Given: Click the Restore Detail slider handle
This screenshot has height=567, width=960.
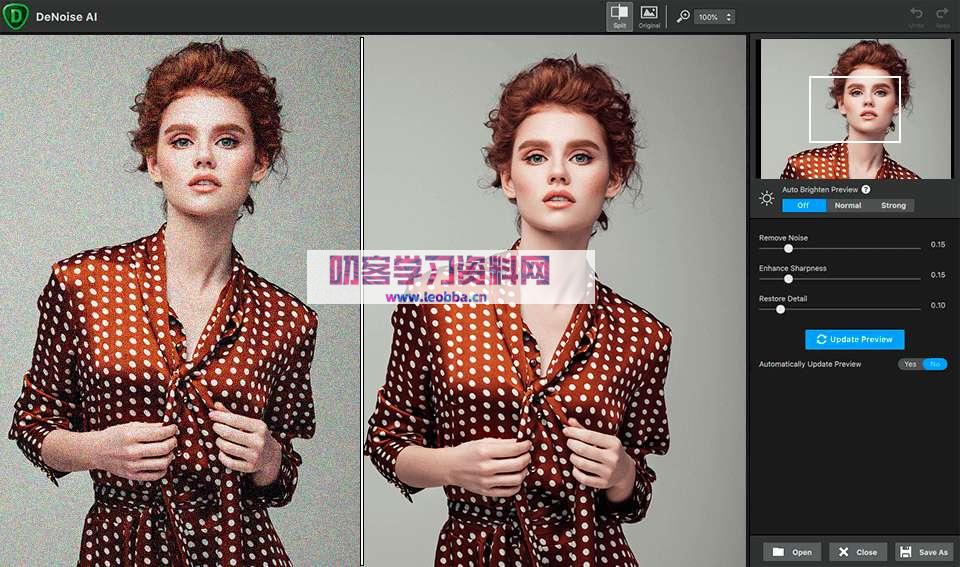Looking at the screenshot, I should coord(781,310).
